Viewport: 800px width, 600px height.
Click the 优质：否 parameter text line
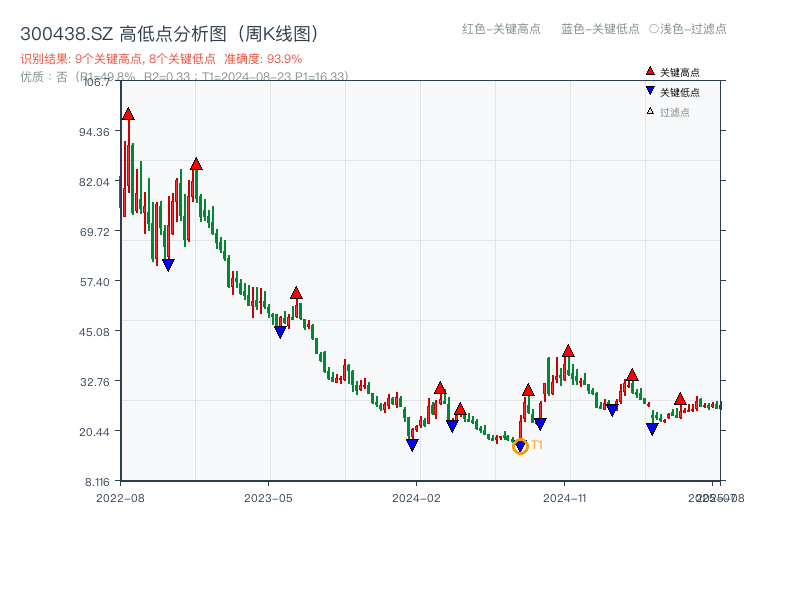[x=178, y=76]
